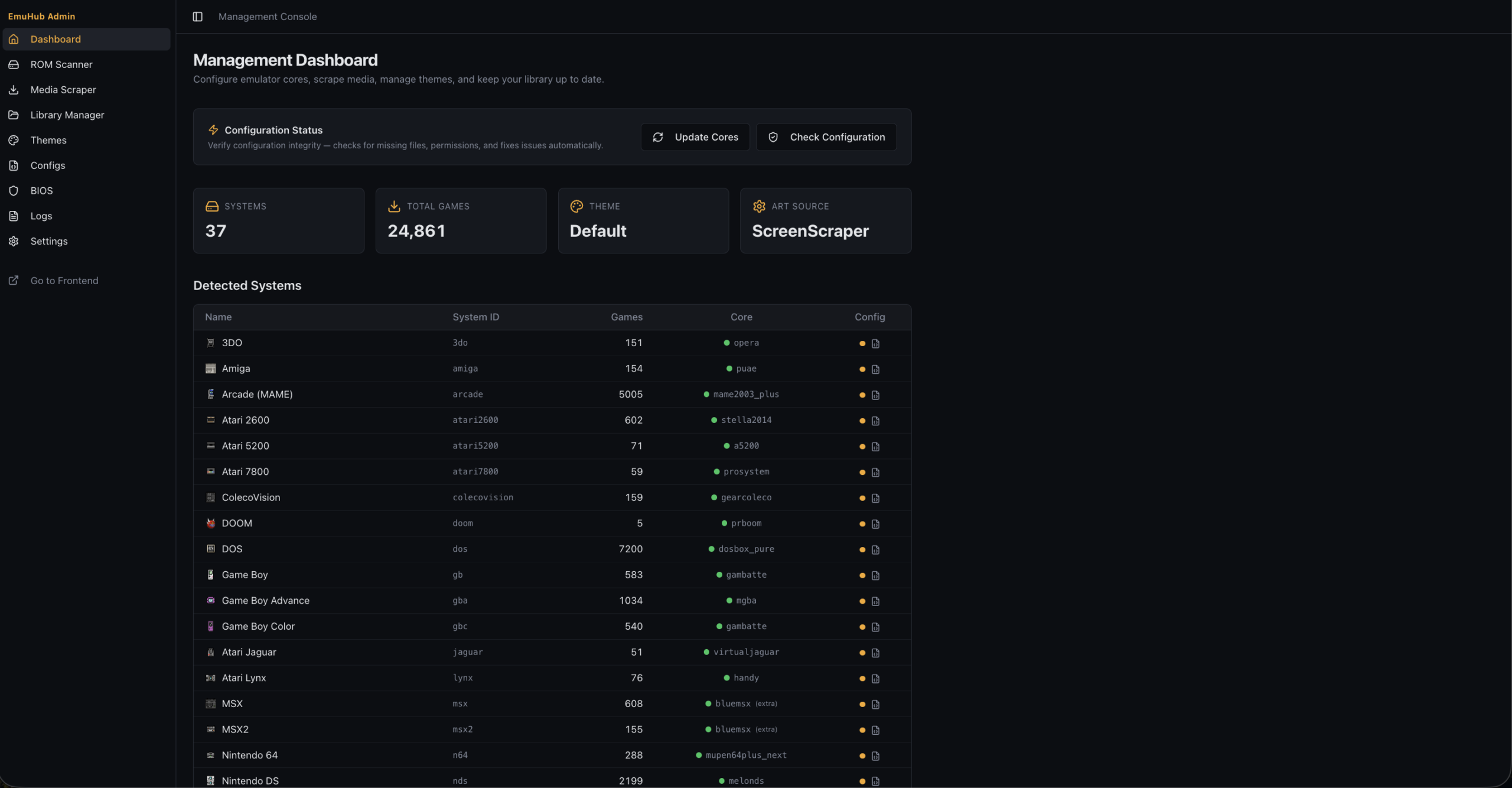This screenshot has height=788, width=1512.
Task: Click config file icon for DOOM row
Action: click(875, 524)
